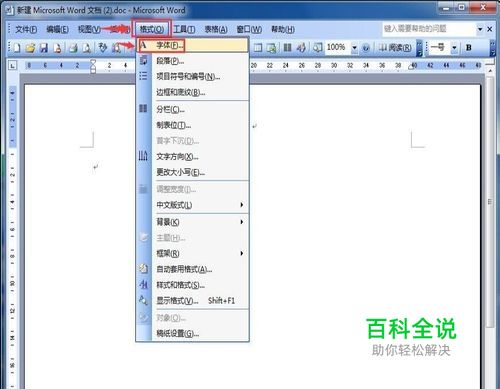Insert an Excel worksheet via toolbar icon
The image size is (500, 389).
click(x=272, y=48)
